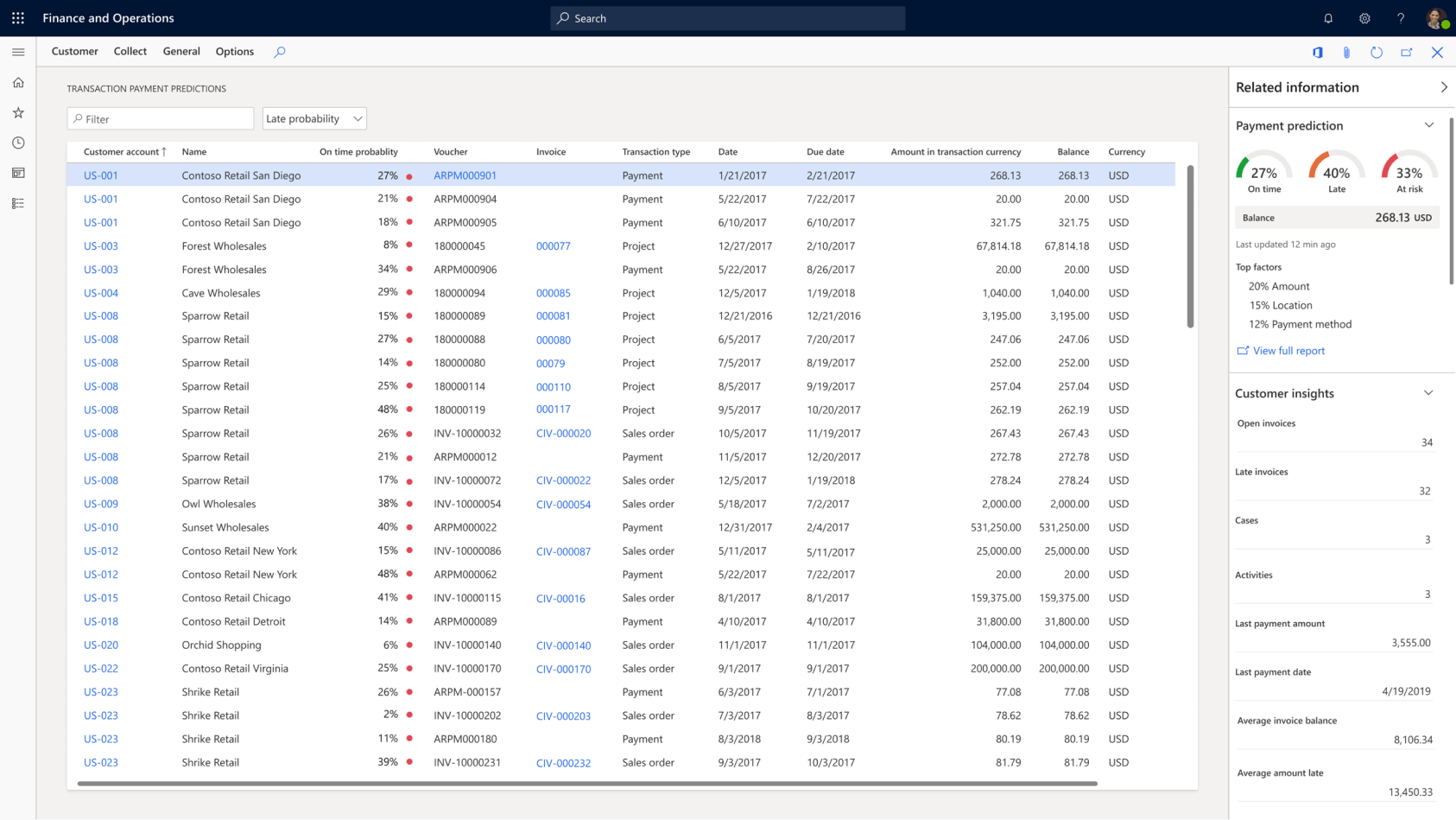This screenshot has width=1456, height=820.
Task: Open Recent clock icon in the sidebar
Action: [x=18, y=143]
